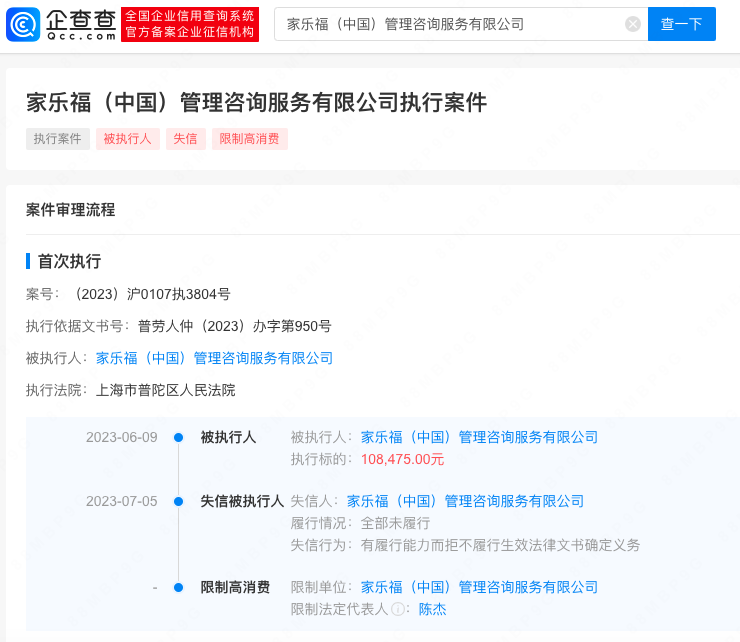The height and width of the screenshot is (642, 740).
Task: Click the page title 家乐福(中国)管理咨询服务有限公司执行案件
Action: [256, 102]
